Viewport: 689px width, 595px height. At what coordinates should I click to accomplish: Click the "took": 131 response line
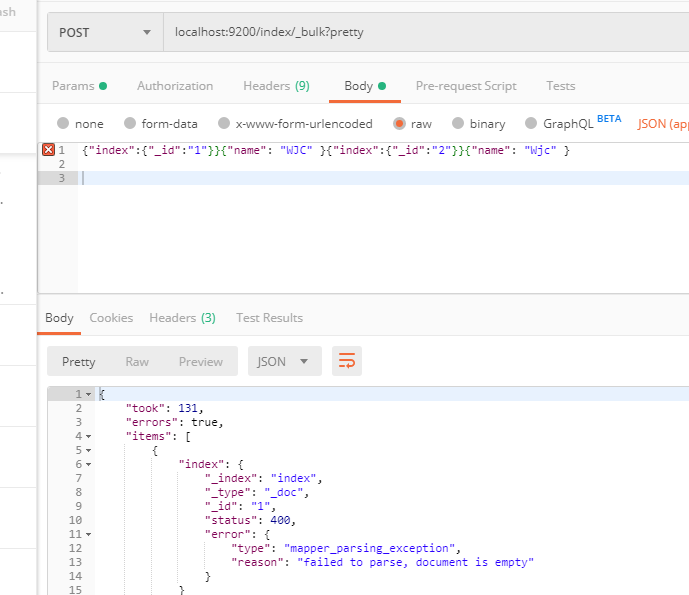(x=164, y=408)
